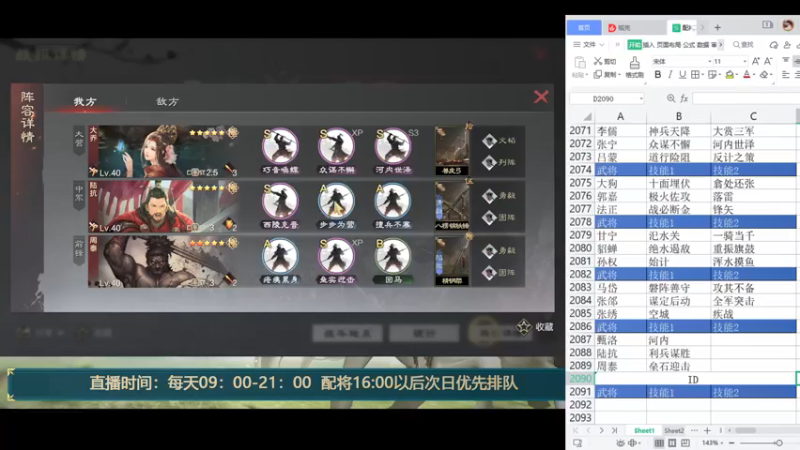Image resolution: width=800 pixels, height=450 pixels.
Task: Open 大乔's equipment card thumbnail
Action: 452,151
